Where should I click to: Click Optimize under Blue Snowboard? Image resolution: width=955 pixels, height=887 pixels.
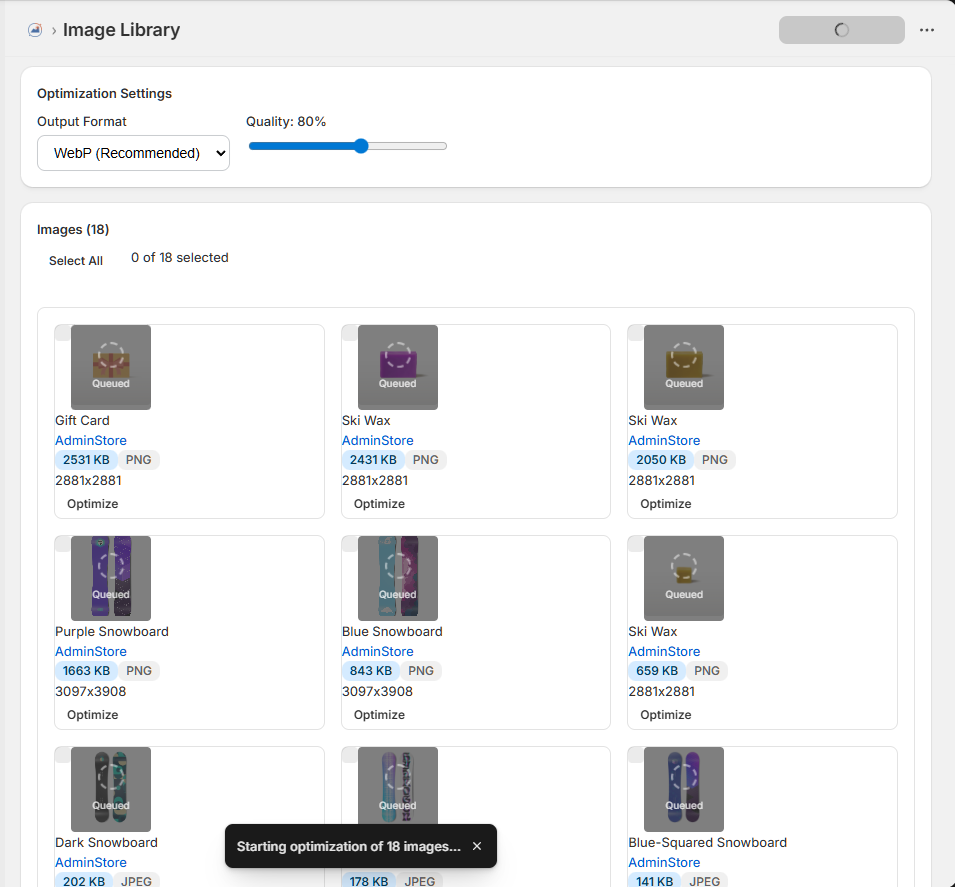379,715
